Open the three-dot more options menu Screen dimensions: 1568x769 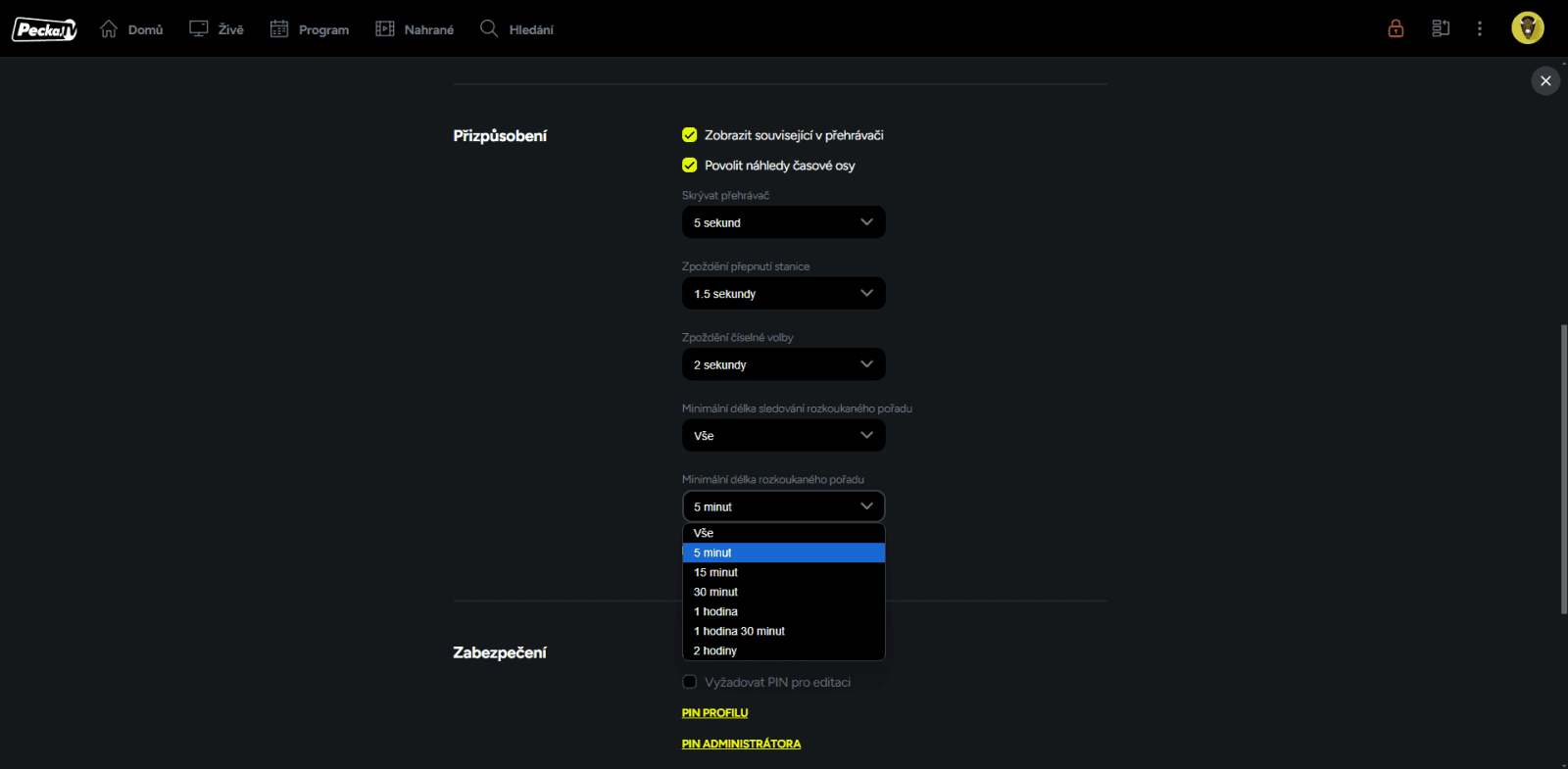pyautogui.click(x=1480, y=28)
